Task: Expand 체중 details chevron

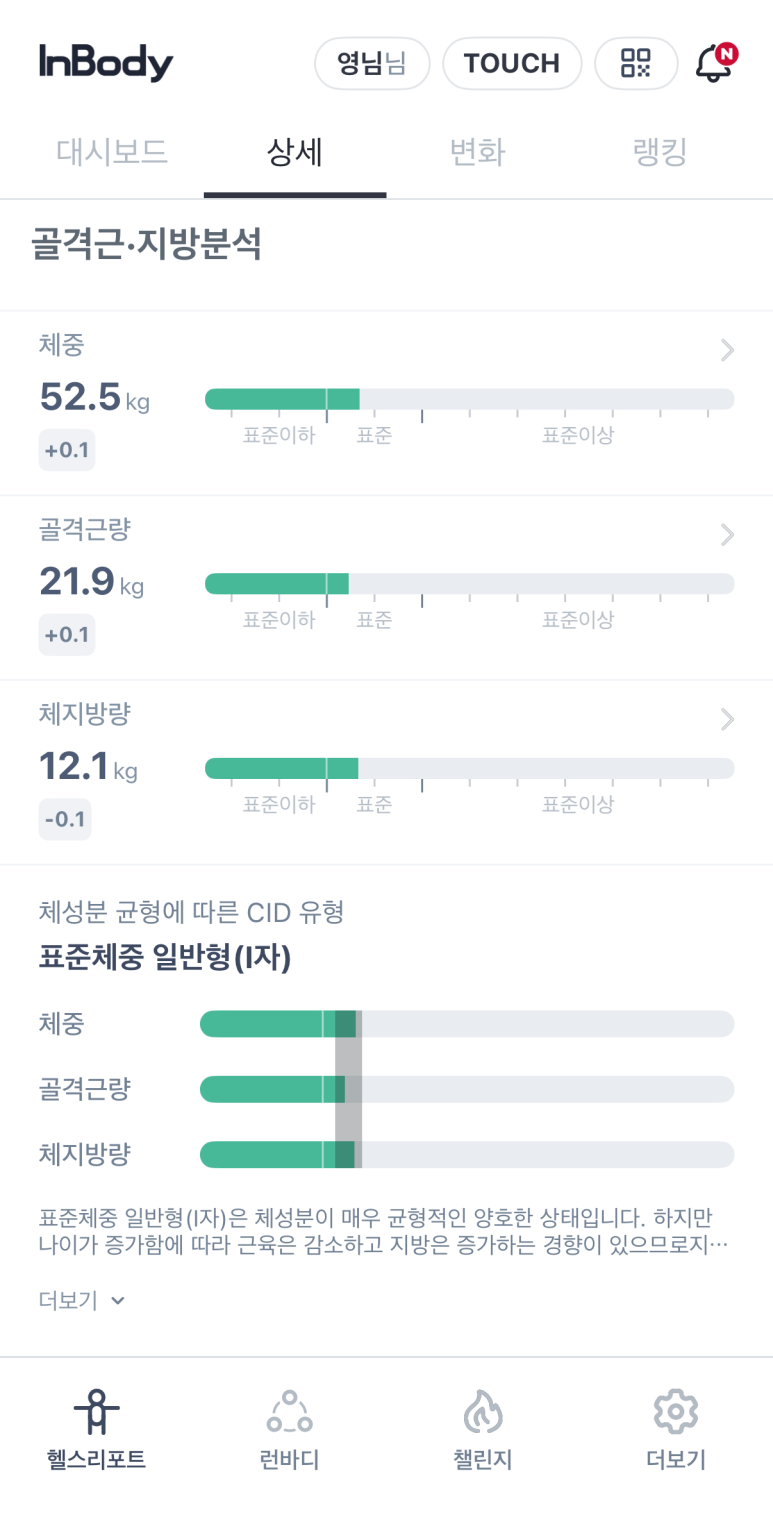Action: [x=728, y=350]
